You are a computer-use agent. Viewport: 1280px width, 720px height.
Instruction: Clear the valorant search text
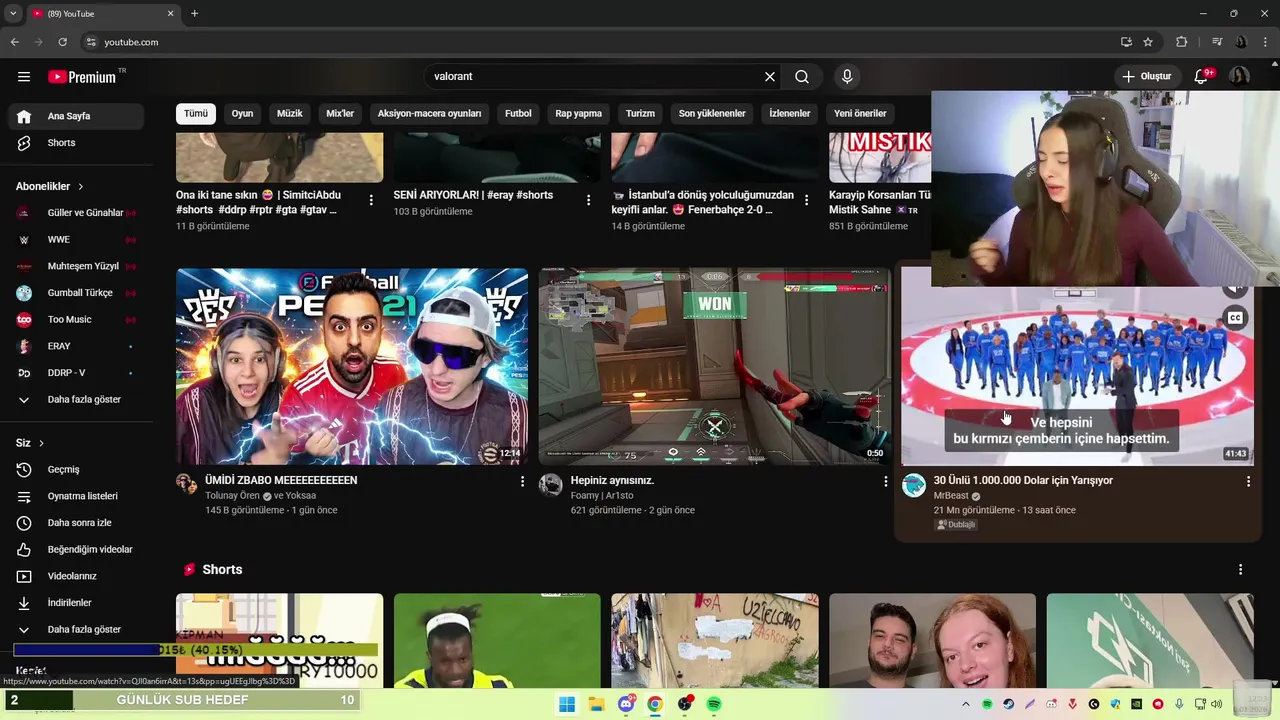(770, 77)
